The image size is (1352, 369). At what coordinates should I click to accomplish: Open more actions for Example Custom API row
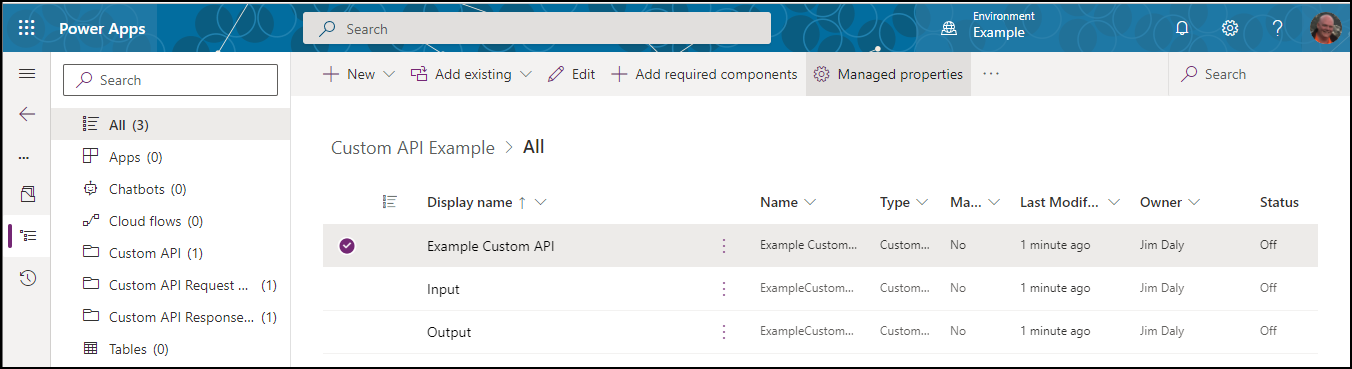(x=725, y=246)
